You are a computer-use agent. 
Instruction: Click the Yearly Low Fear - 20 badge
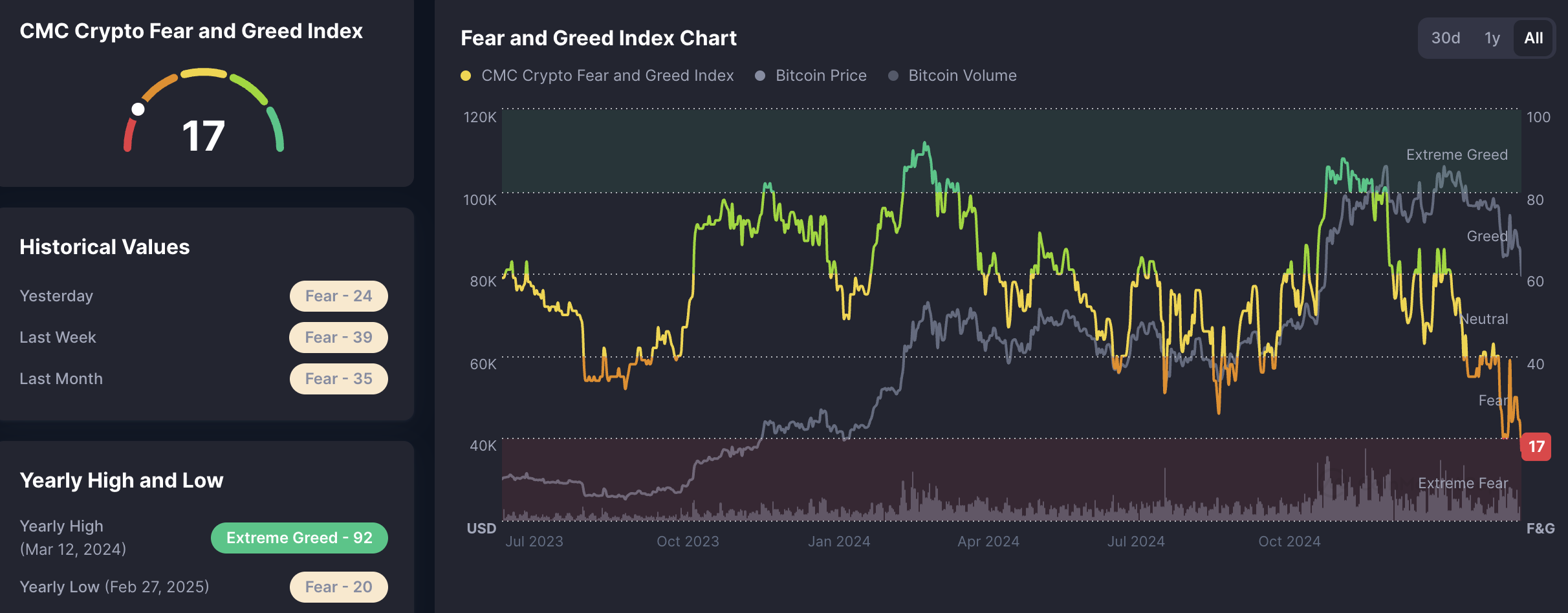338,587
